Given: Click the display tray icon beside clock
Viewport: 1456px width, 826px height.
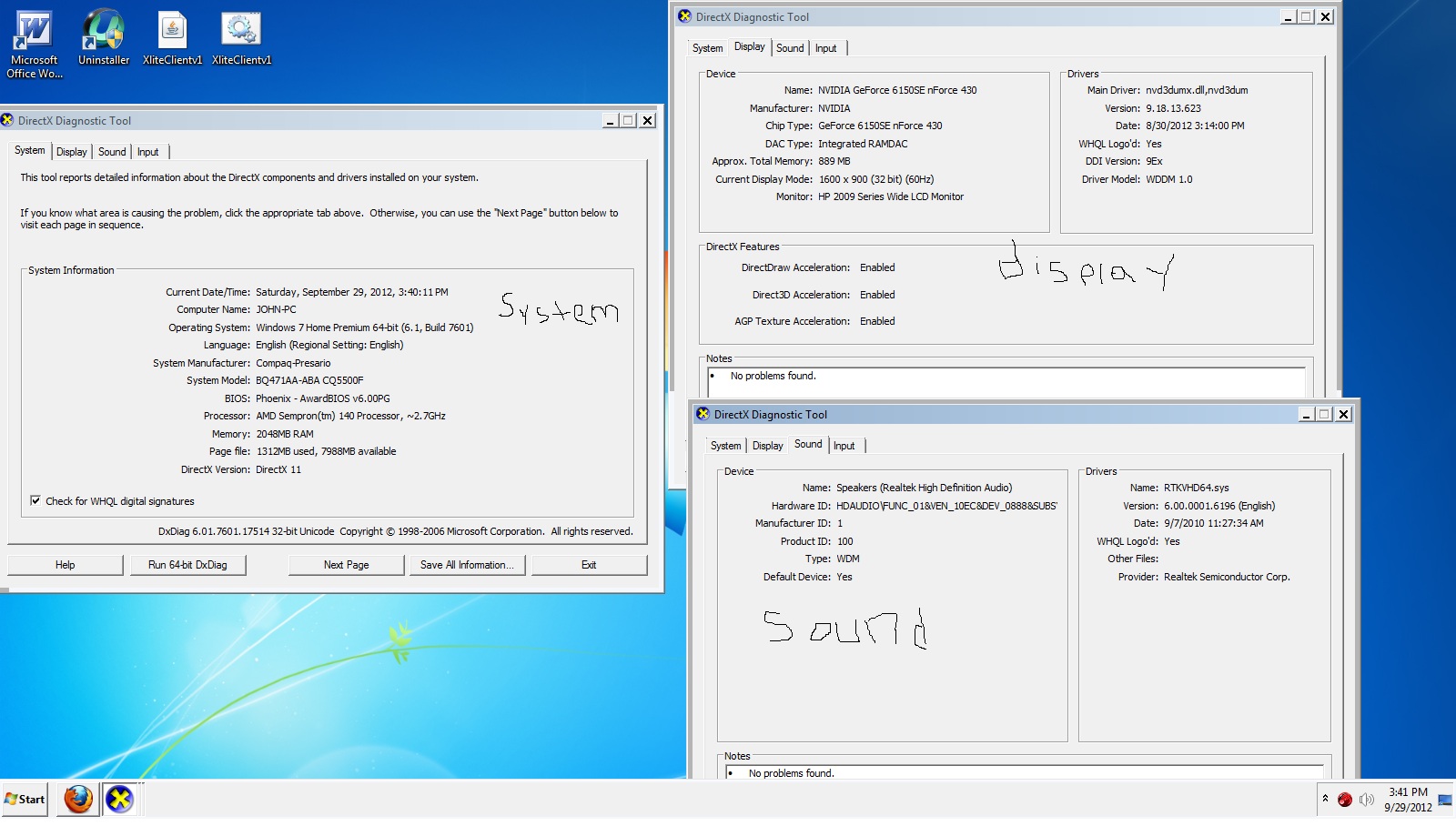Looking at the screenshot, I should 1445,800.
